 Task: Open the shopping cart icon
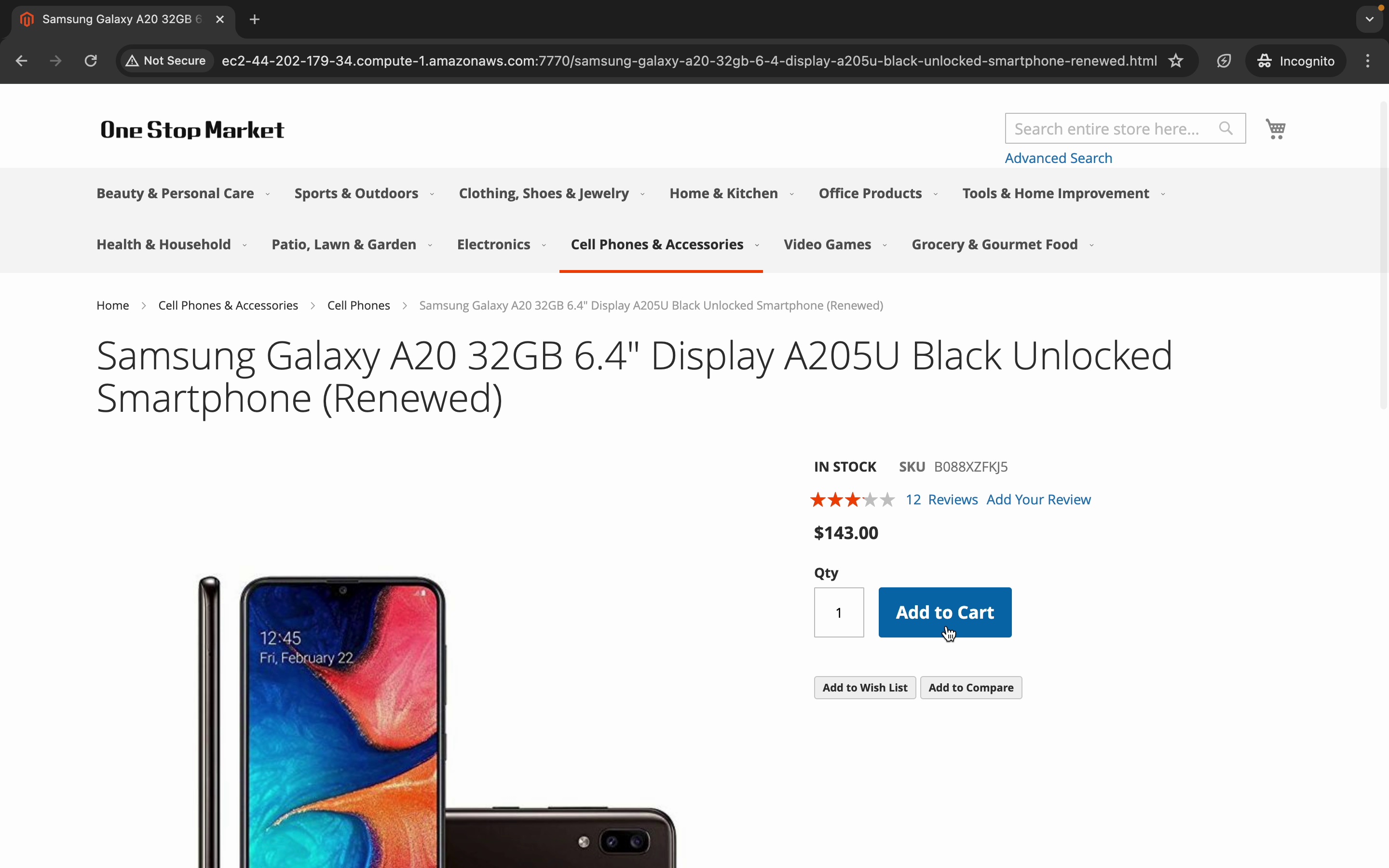pos(1275,129)
